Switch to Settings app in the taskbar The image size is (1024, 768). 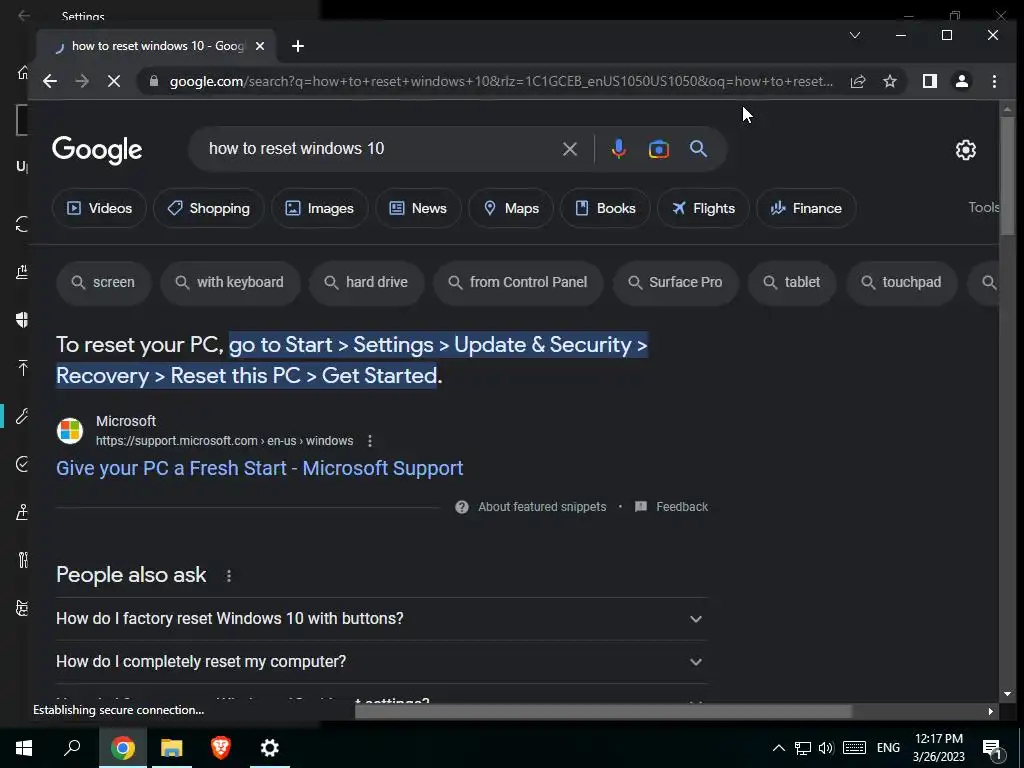[x=270, y=748]
